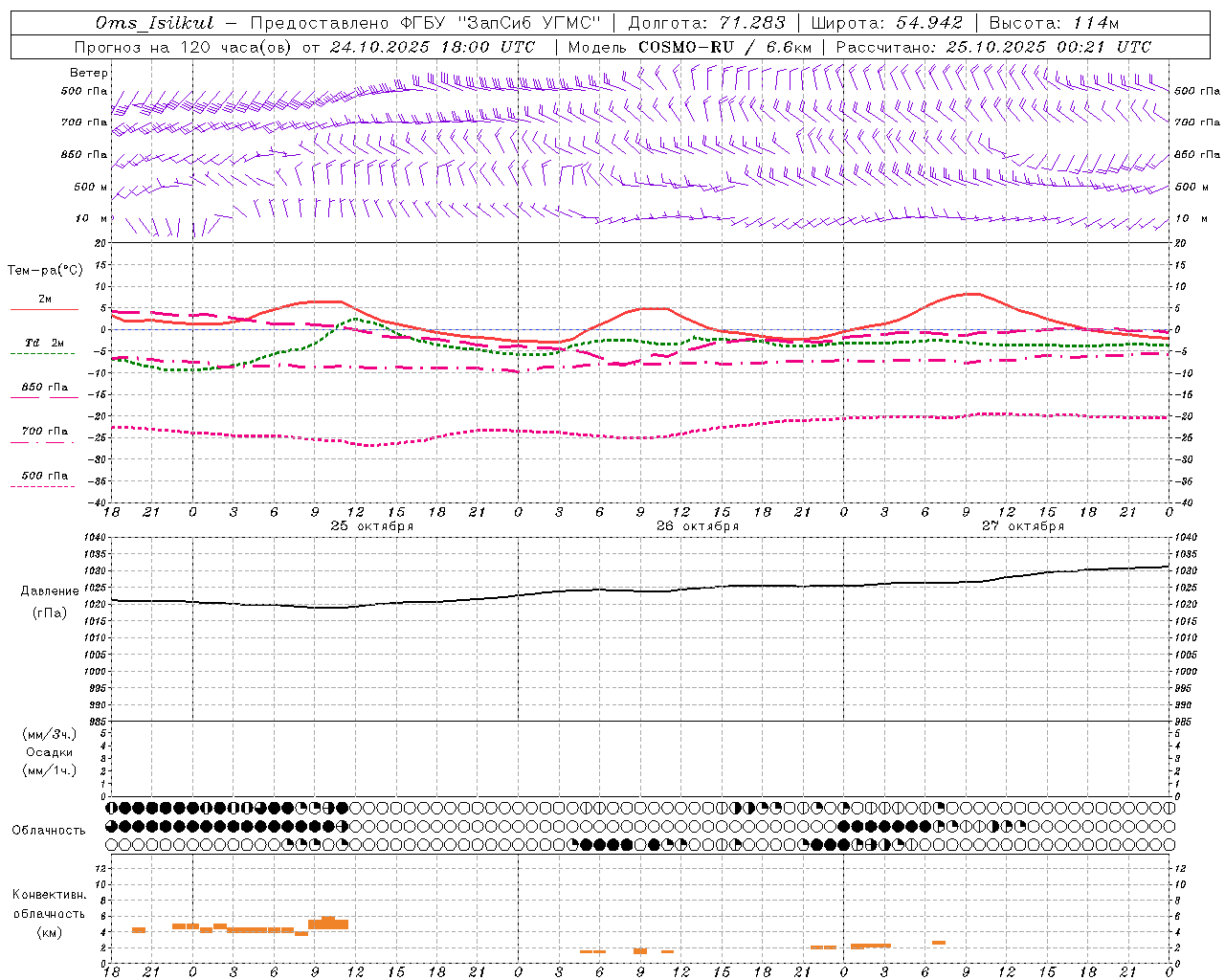Click the 700 гПа entry in temperature legend
Viewport: 1225px width, 980px height.
(45, 432)
